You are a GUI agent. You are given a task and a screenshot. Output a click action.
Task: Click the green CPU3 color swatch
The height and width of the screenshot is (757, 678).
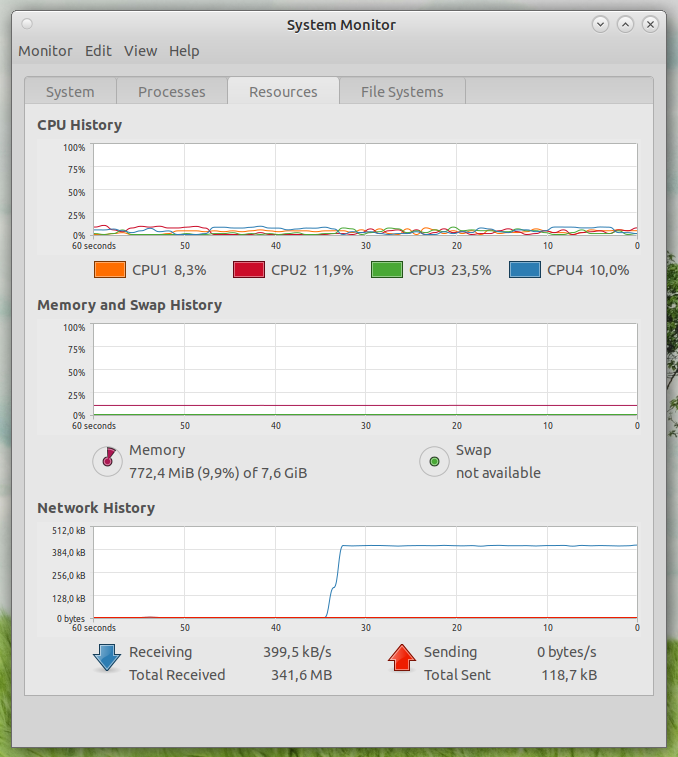(x=387, y=270)
